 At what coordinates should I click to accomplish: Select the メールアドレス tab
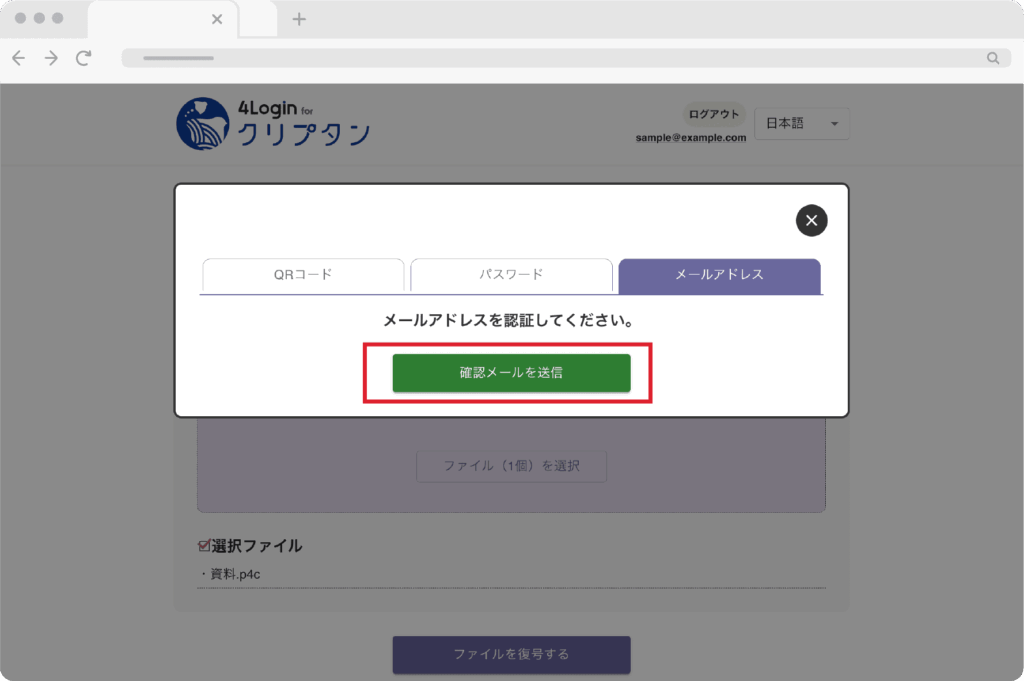(719, 275)
